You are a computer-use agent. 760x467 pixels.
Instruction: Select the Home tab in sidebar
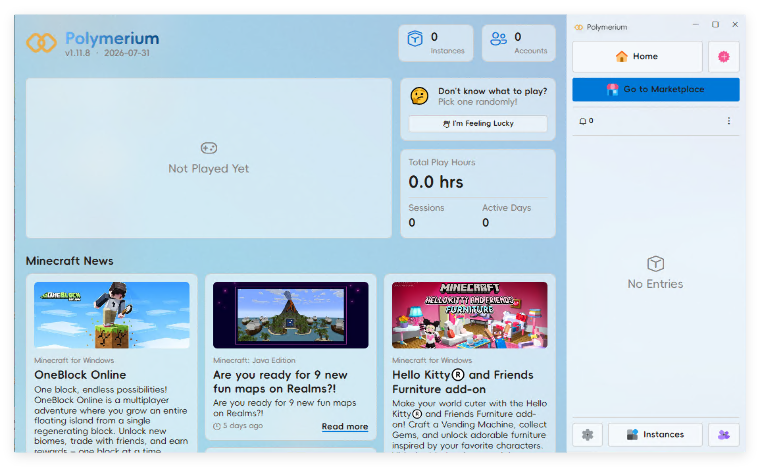pos(637,57)
